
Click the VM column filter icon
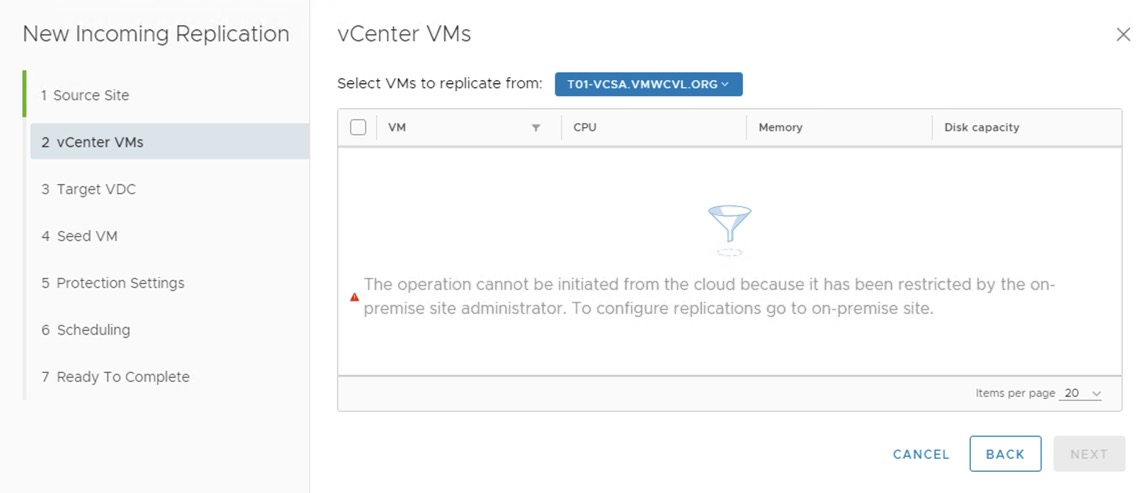536,128
